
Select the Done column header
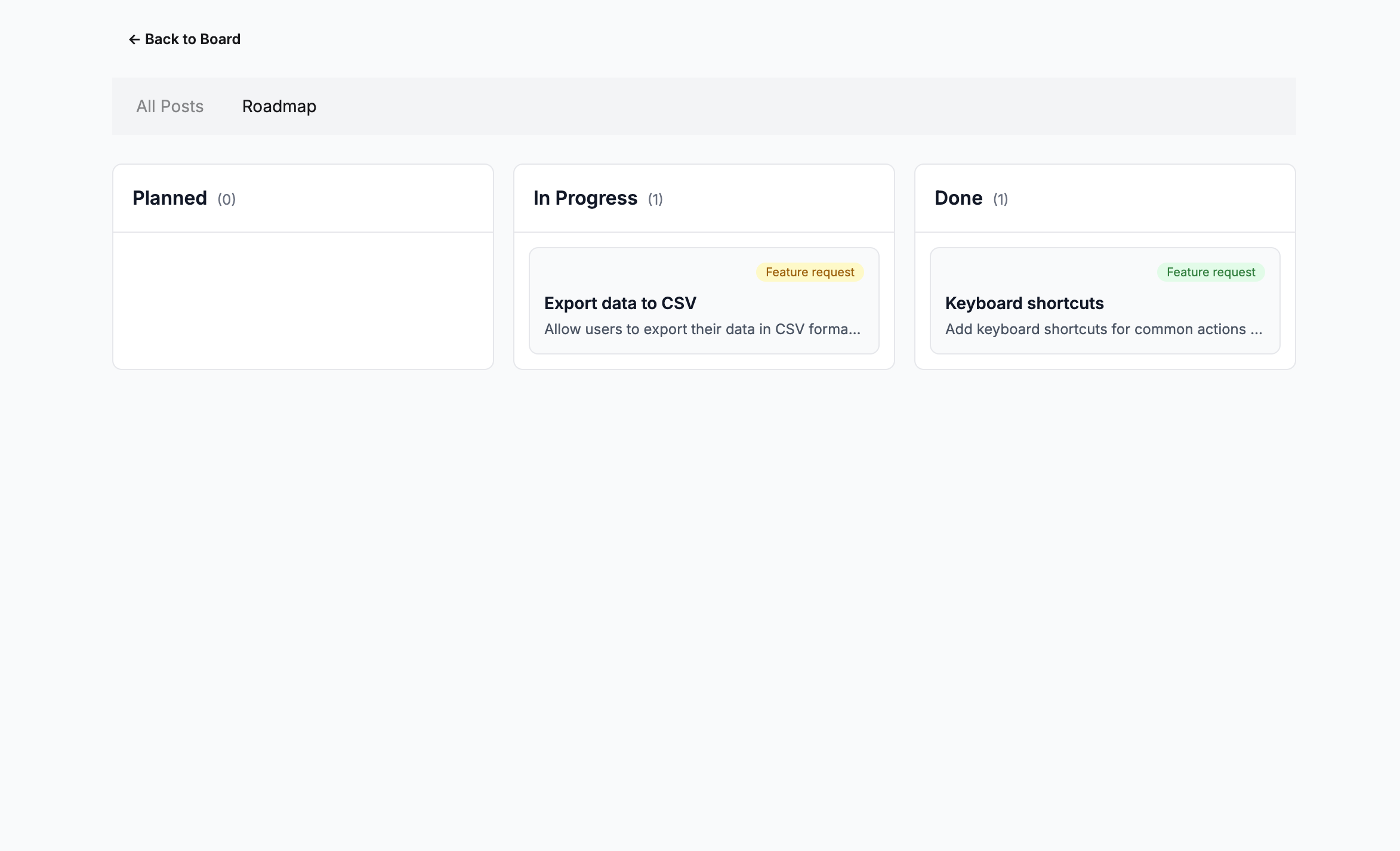tap(958, 198)
